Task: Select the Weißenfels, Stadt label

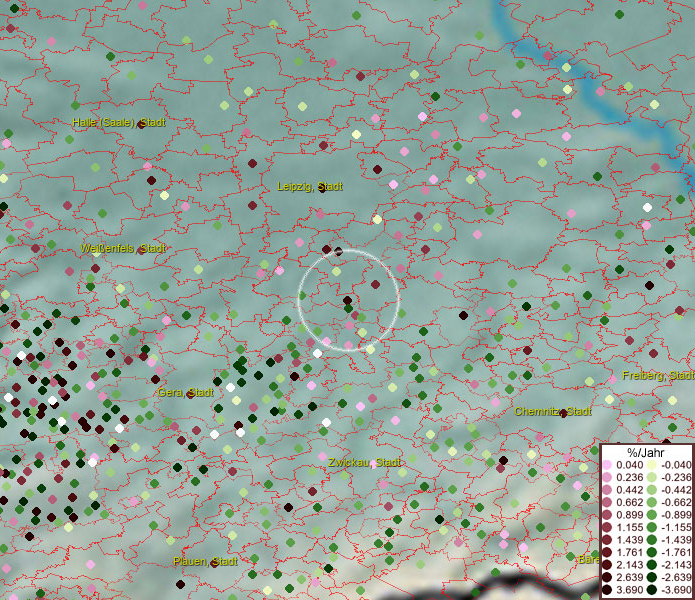Action: coord(123,248)
